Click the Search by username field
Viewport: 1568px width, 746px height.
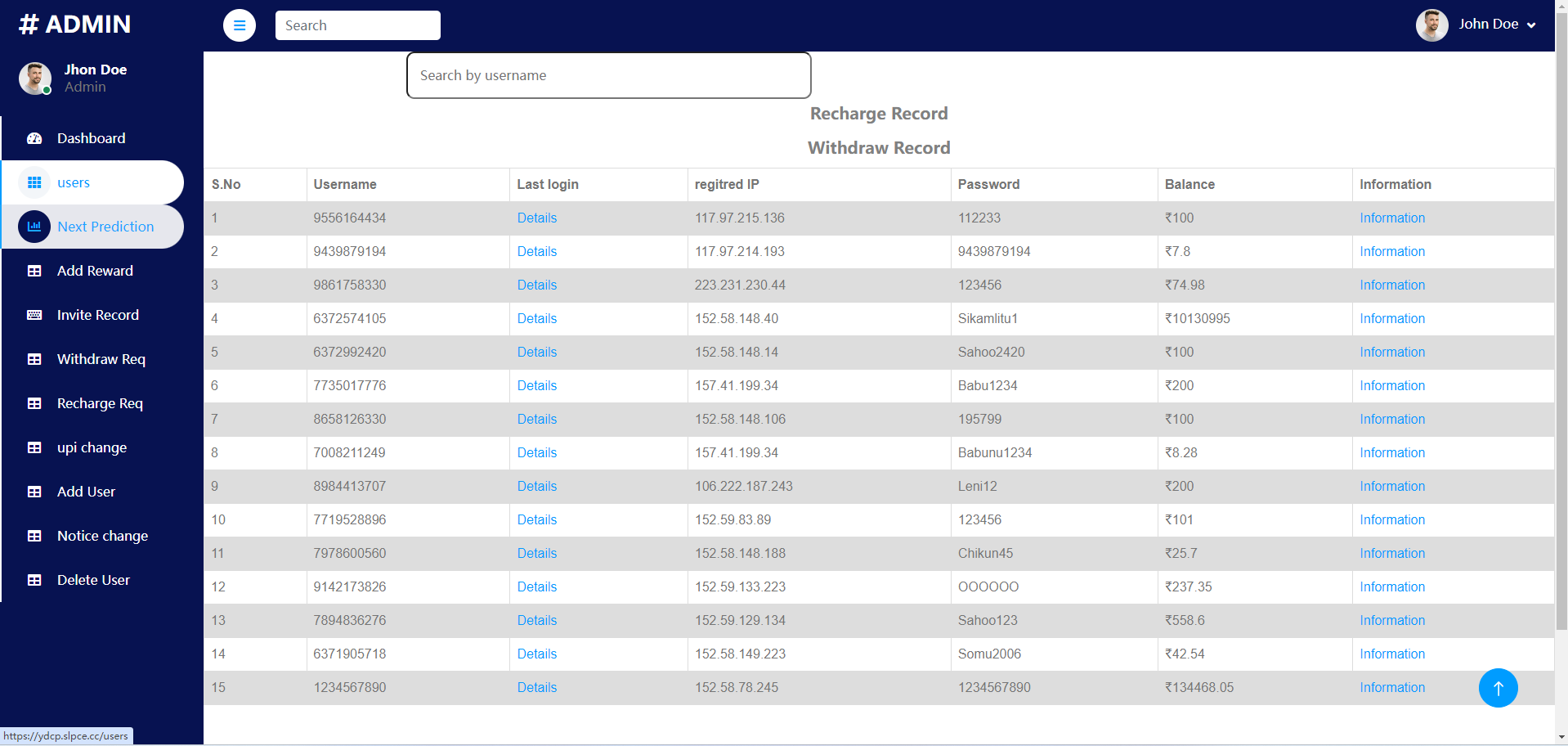click(609, 75)
